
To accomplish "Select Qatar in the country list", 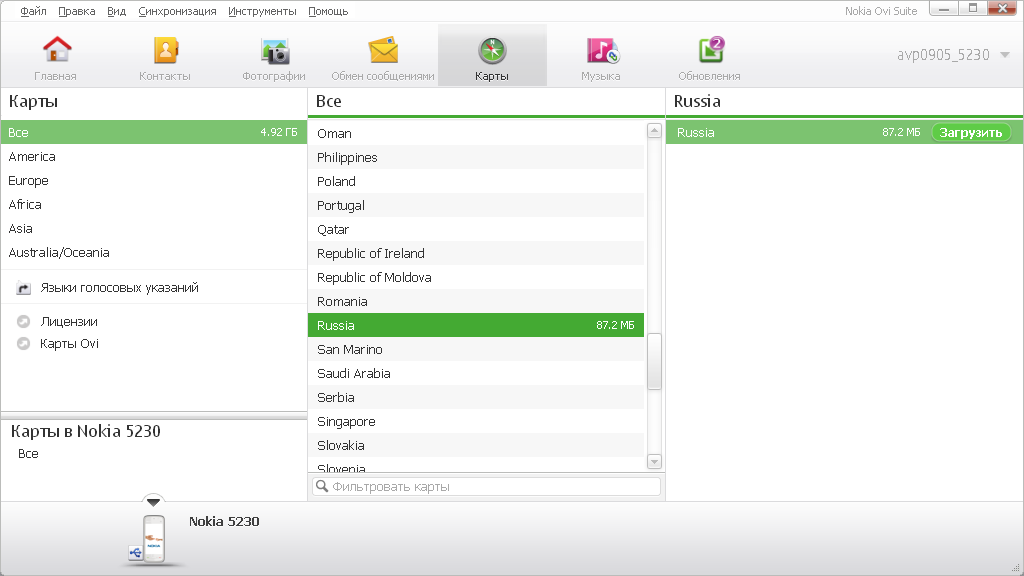I will point(476,229).
